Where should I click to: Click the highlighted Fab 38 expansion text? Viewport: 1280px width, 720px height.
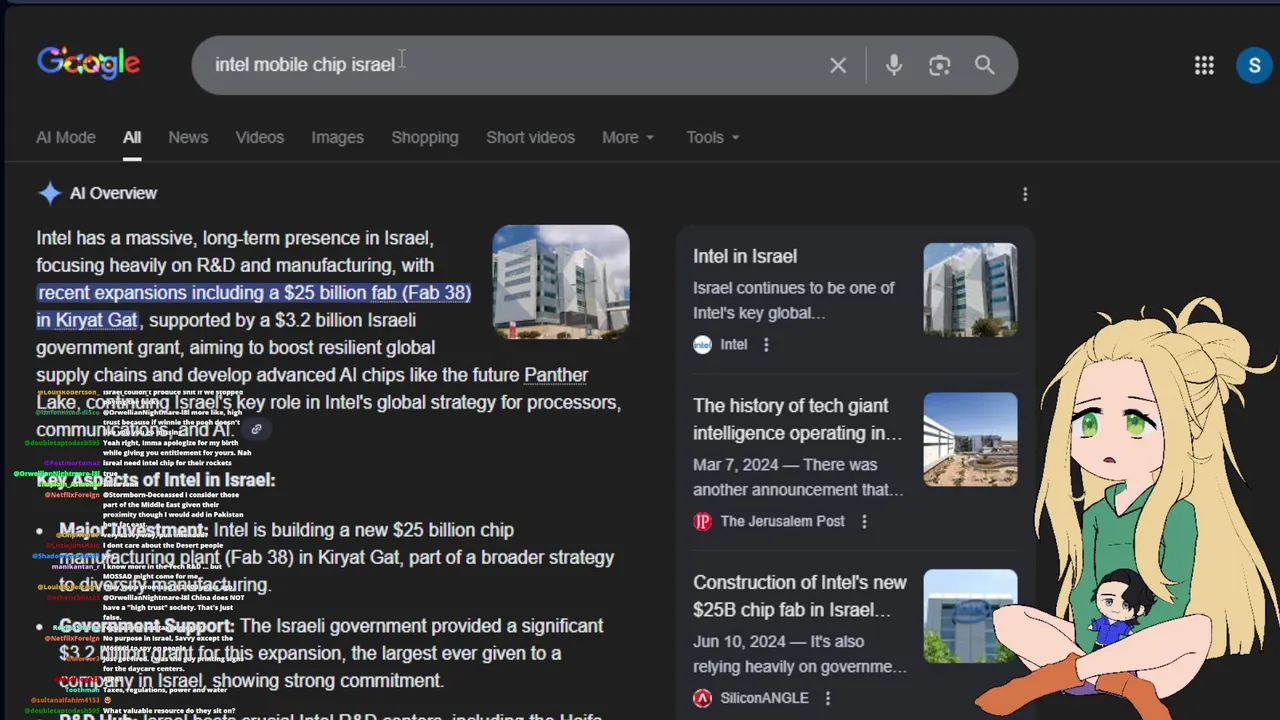[x=254, y=306]
